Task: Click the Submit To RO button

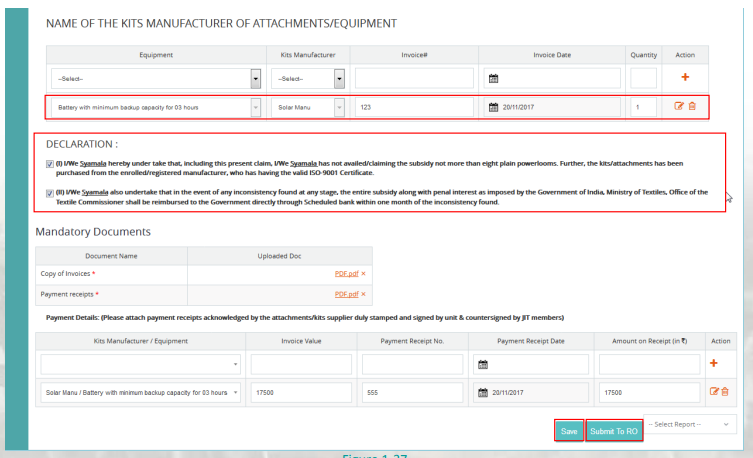Action: click(x=614, y=431)
